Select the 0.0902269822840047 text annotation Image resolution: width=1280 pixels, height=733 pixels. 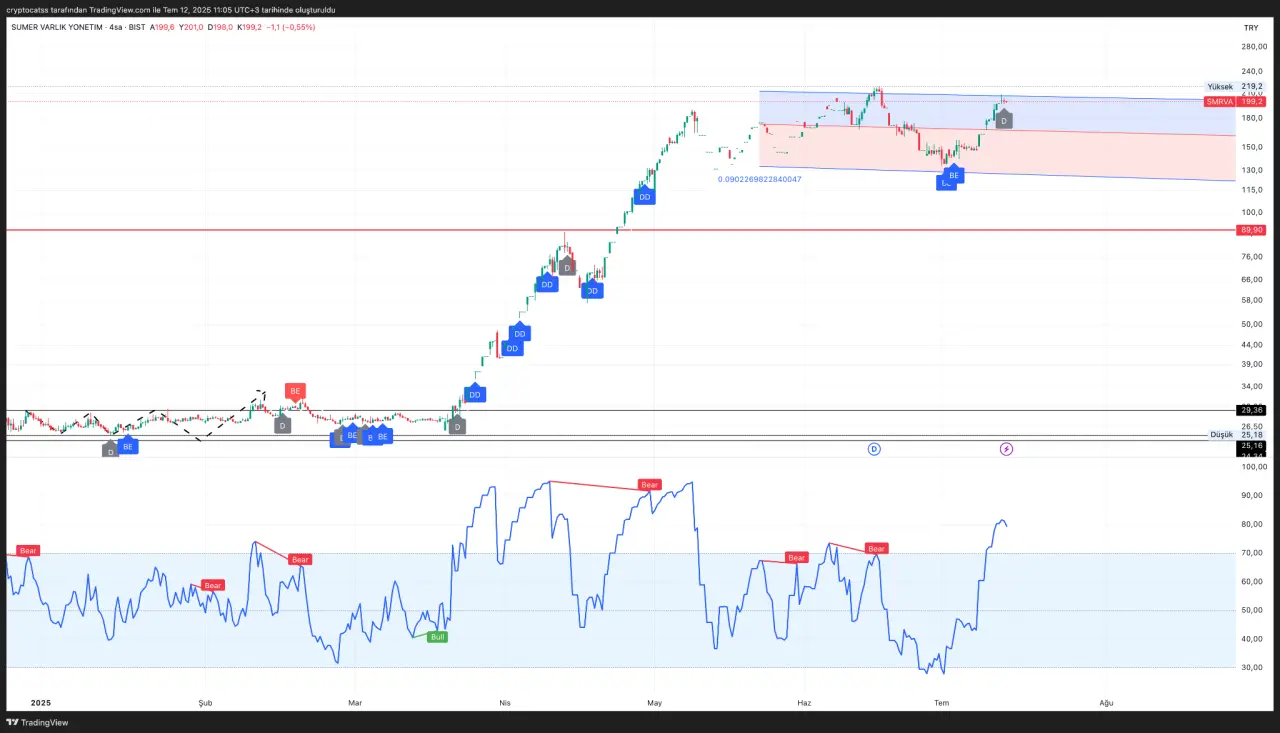click(x=759, y=179)
